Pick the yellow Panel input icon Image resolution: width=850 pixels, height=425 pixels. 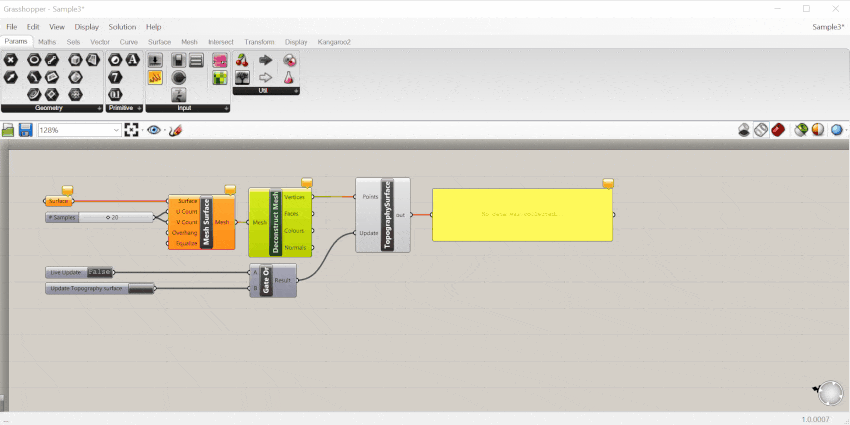coord(156,78)
